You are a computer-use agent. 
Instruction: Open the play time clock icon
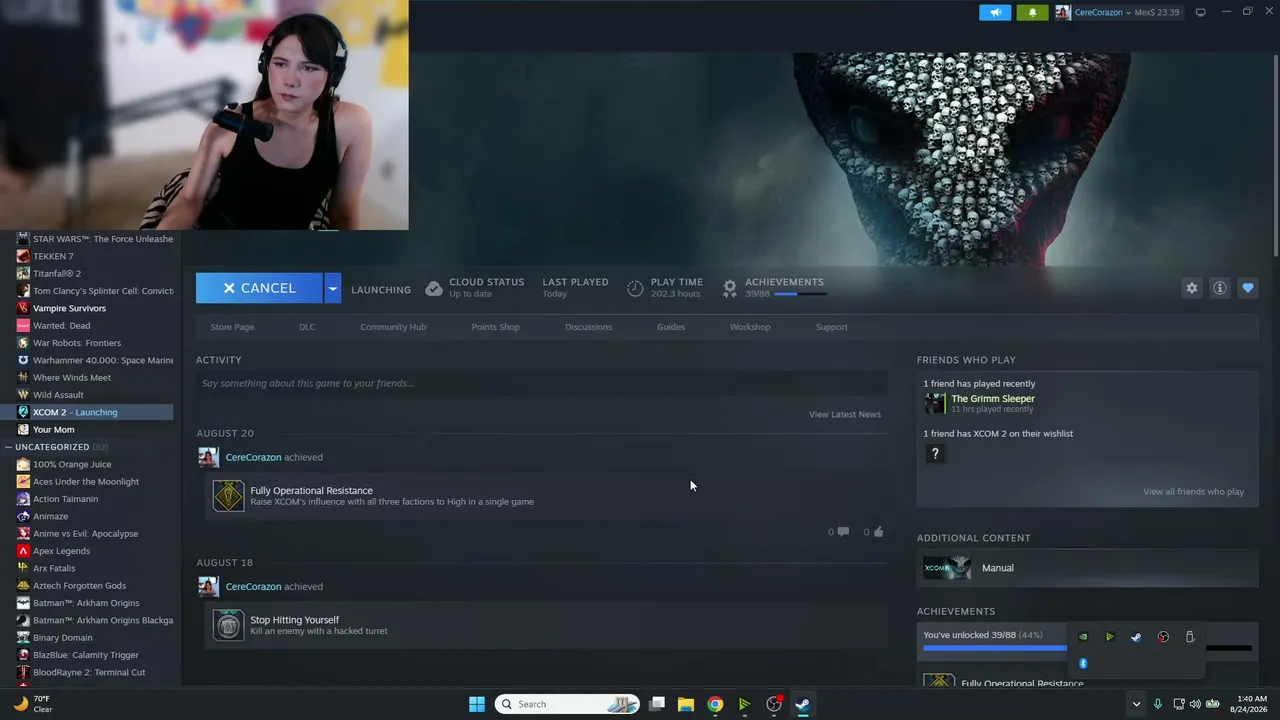(635, 288)
